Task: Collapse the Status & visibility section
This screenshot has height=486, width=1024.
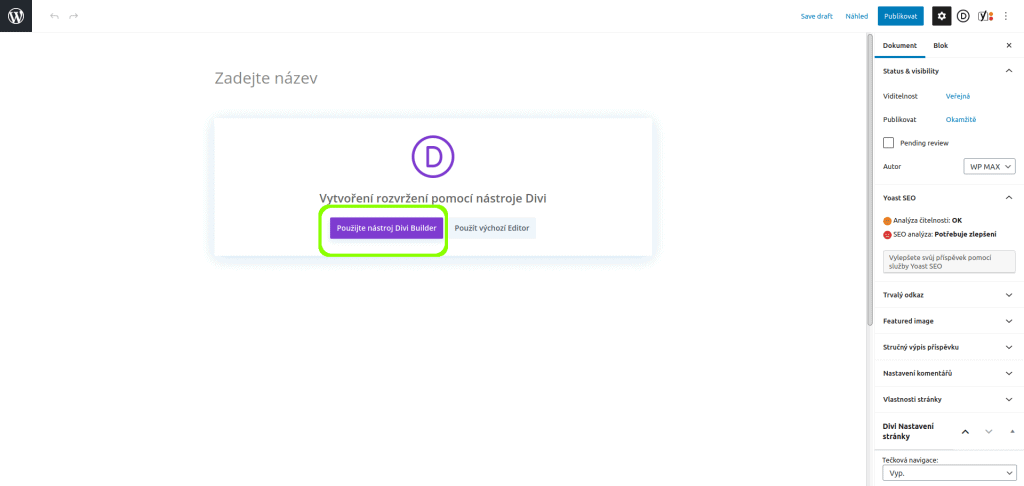Action: [949, 71]
